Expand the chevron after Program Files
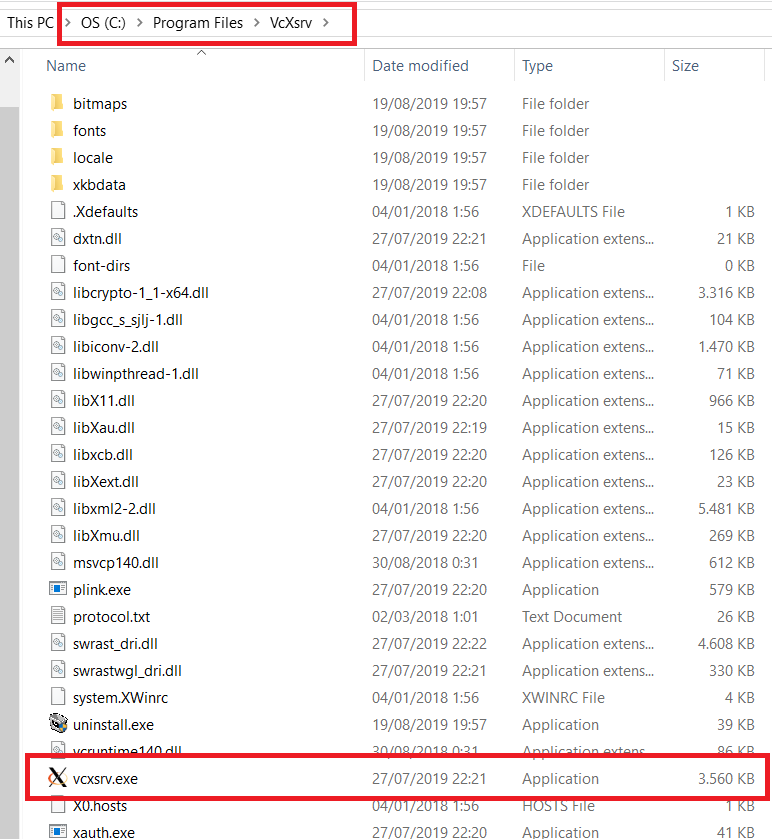 (257, 22)
